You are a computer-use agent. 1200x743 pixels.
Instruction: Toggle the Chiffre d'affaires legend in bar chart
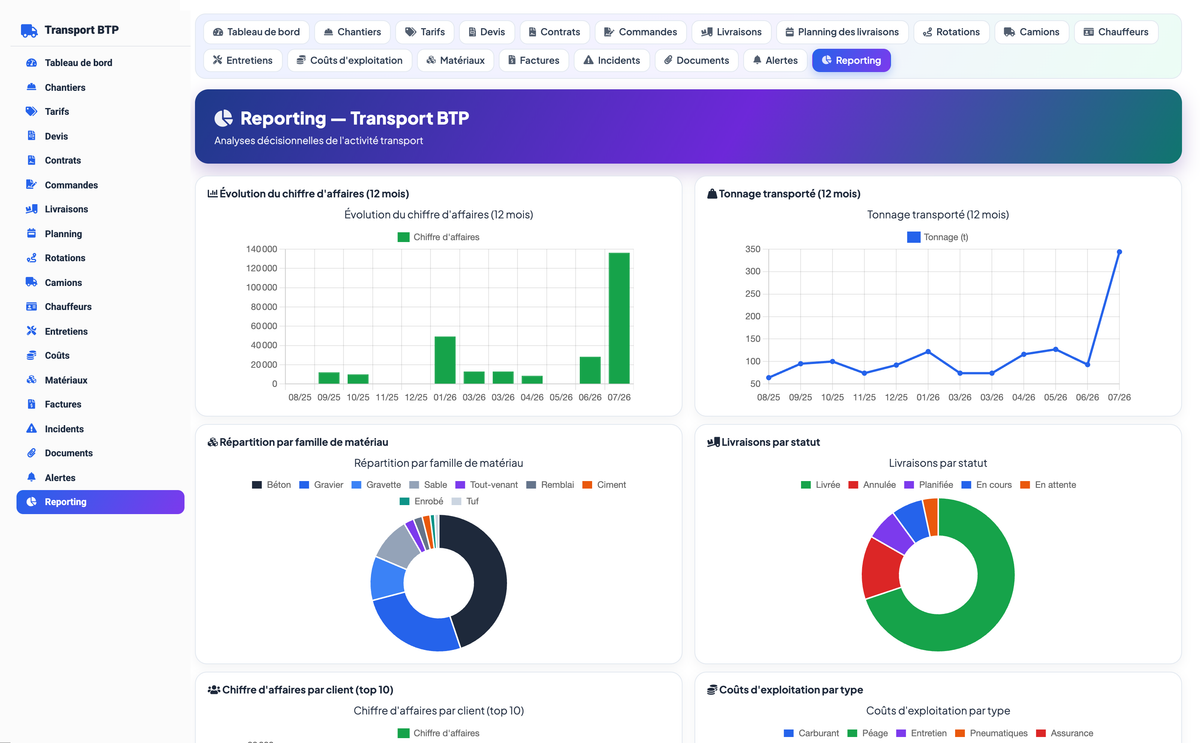[x=438, y=237]
